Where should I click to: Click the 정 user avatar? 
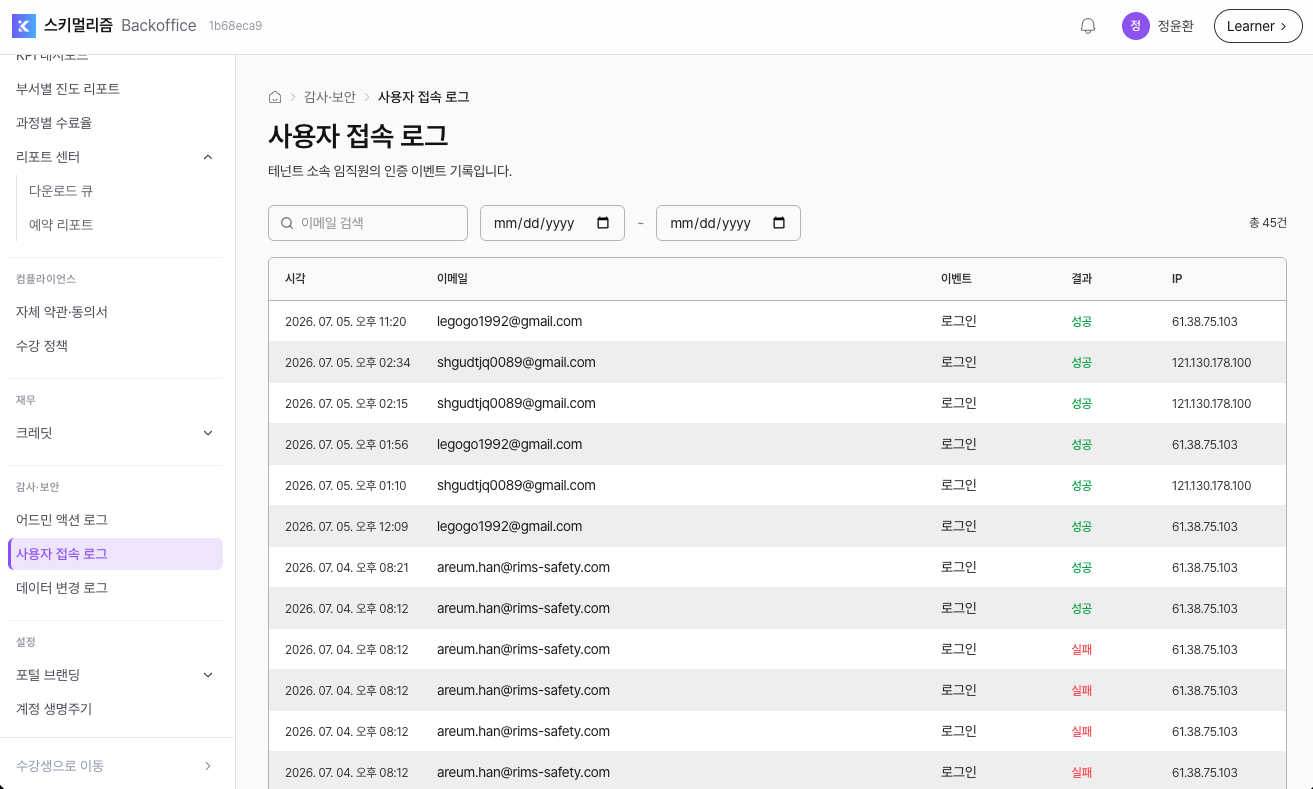[1135, 26]
